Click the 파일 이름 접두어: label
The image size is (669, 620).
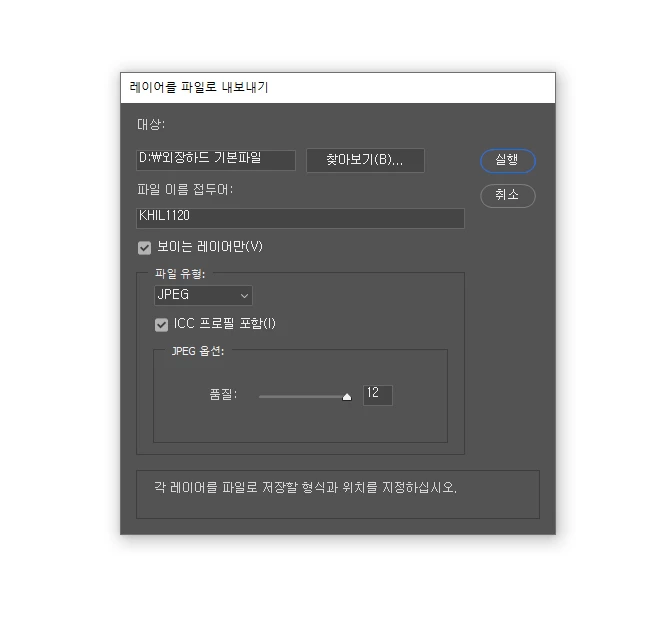tap(185, 189)
